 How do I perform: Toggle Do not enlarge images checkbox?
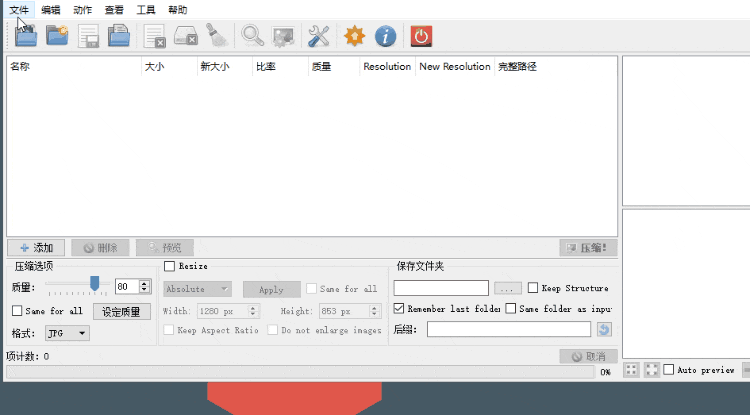coord(273,330)
